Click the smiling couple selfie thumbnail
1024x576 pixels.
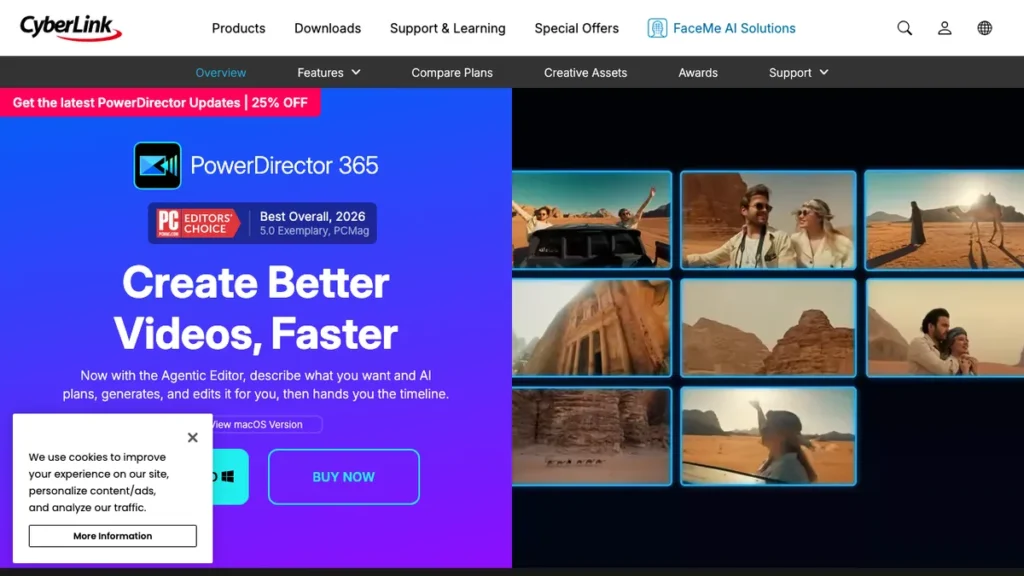pyautogui.click(x=768, y=219)
